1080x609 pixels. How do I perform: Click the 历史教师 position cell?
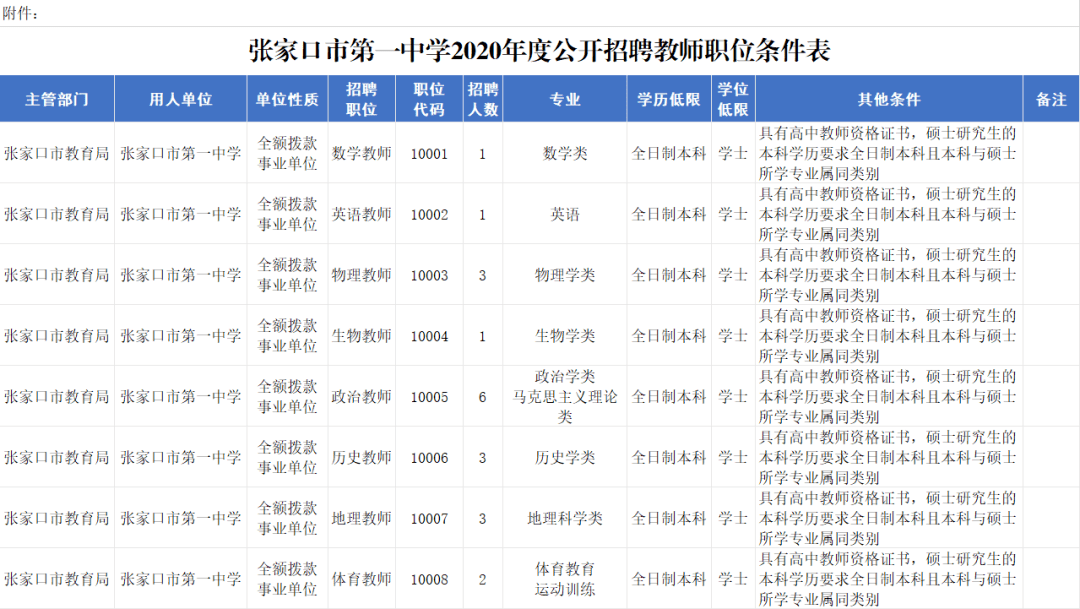(x=362, y=457)
